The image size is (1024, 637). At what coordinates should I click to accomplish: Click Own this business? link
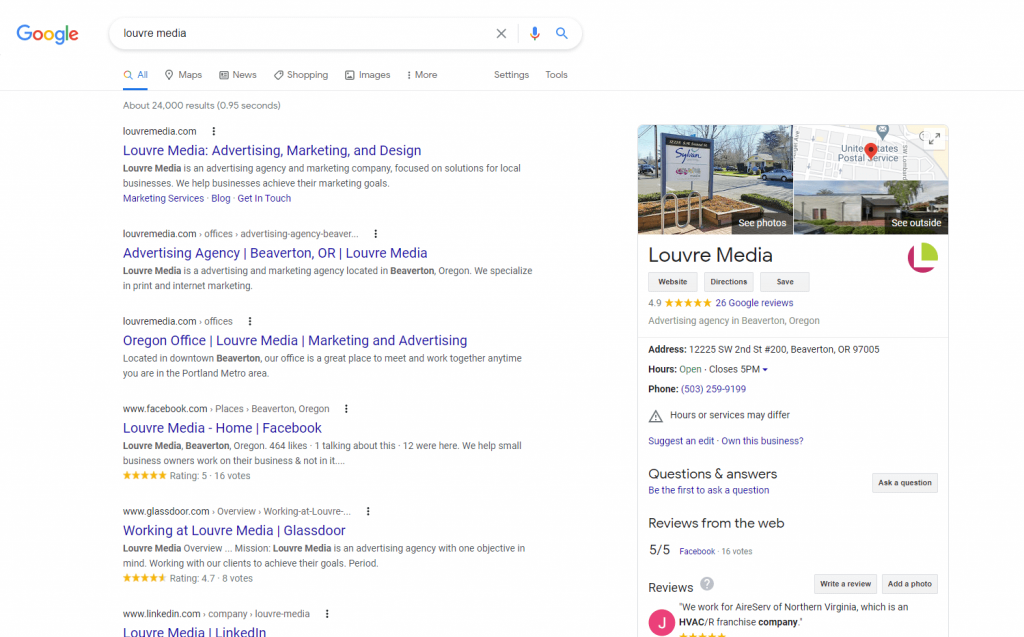pos(762,441)
